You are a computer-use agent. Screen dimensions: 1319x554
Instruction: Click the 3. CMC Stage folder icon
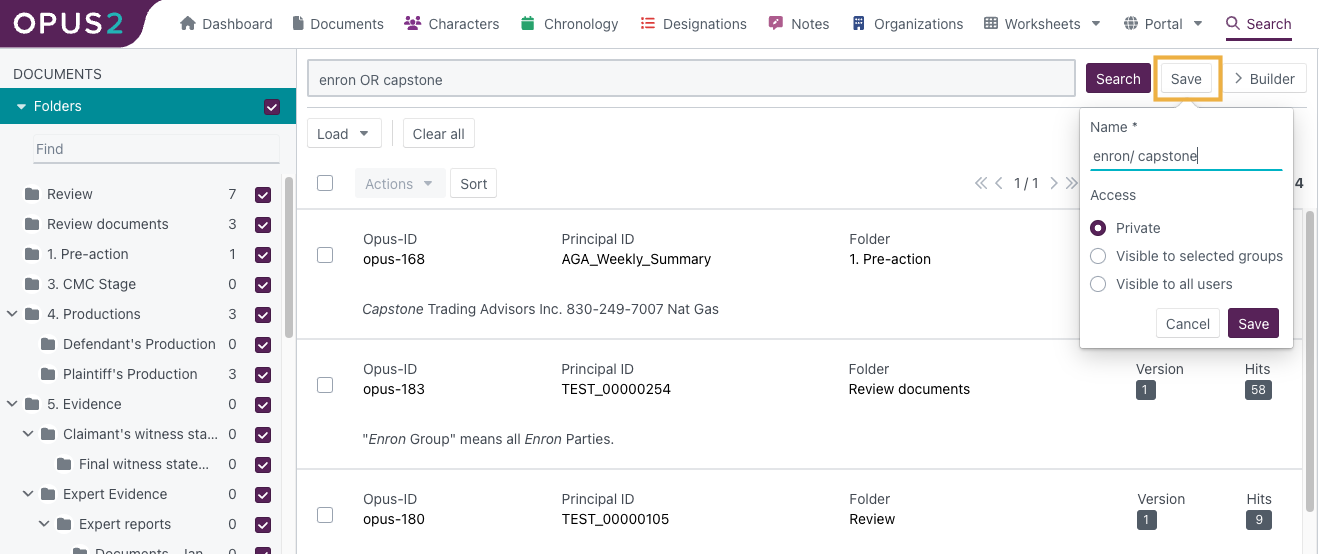32,284
